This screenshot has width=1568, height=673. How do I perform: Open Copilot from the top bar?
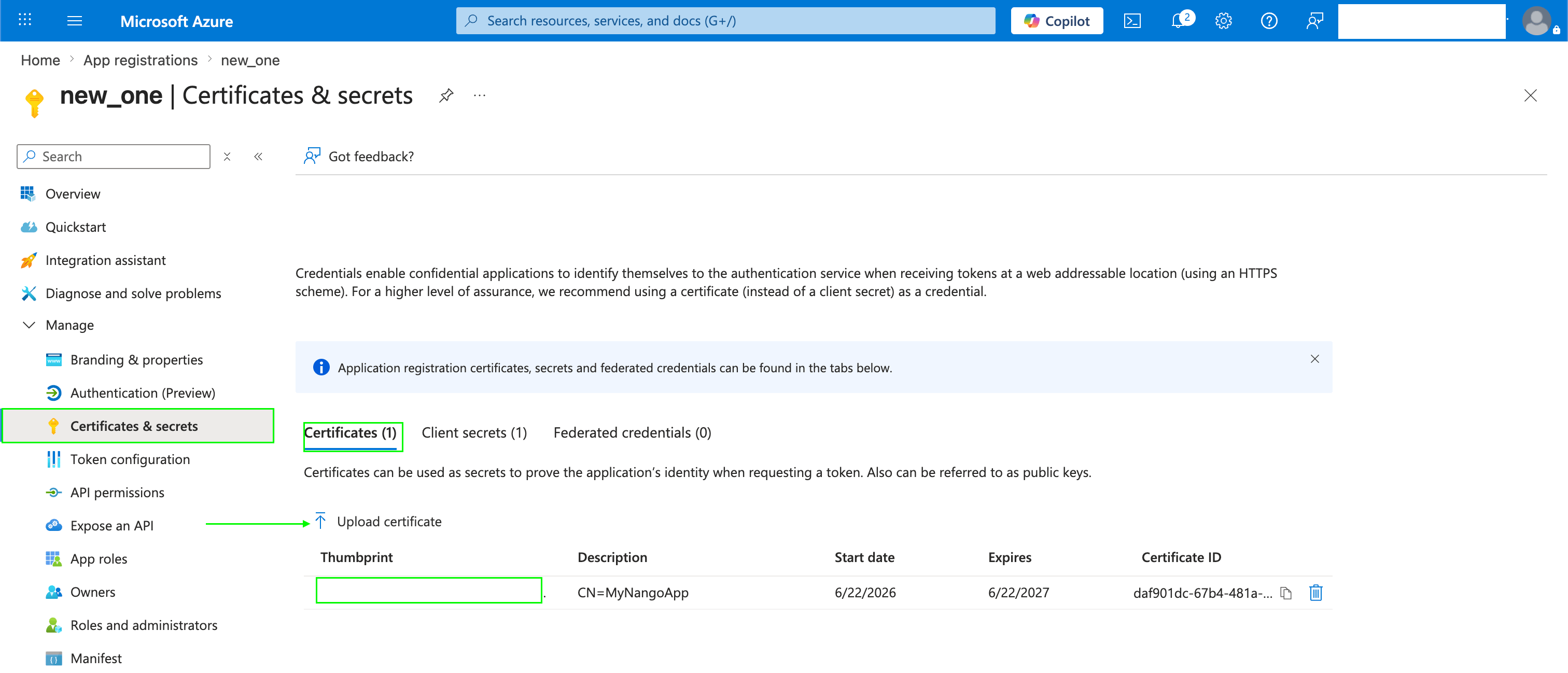coord(1056,21)
